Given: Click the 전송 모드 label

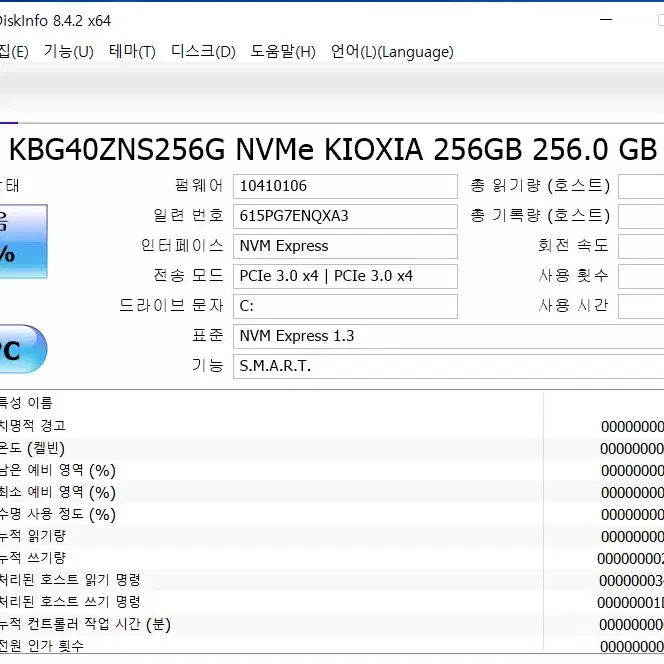Looking at the screenshot, I should pyautogui.click(x=188, y=275).
